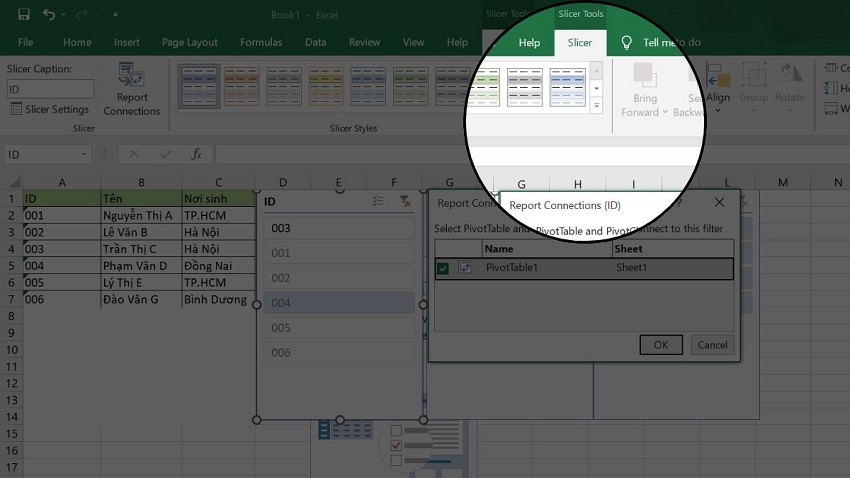Image resolution: width=850 pixels, height=478 pixels.
Task: Select slicer item 003
Action: tap(338, 228)
